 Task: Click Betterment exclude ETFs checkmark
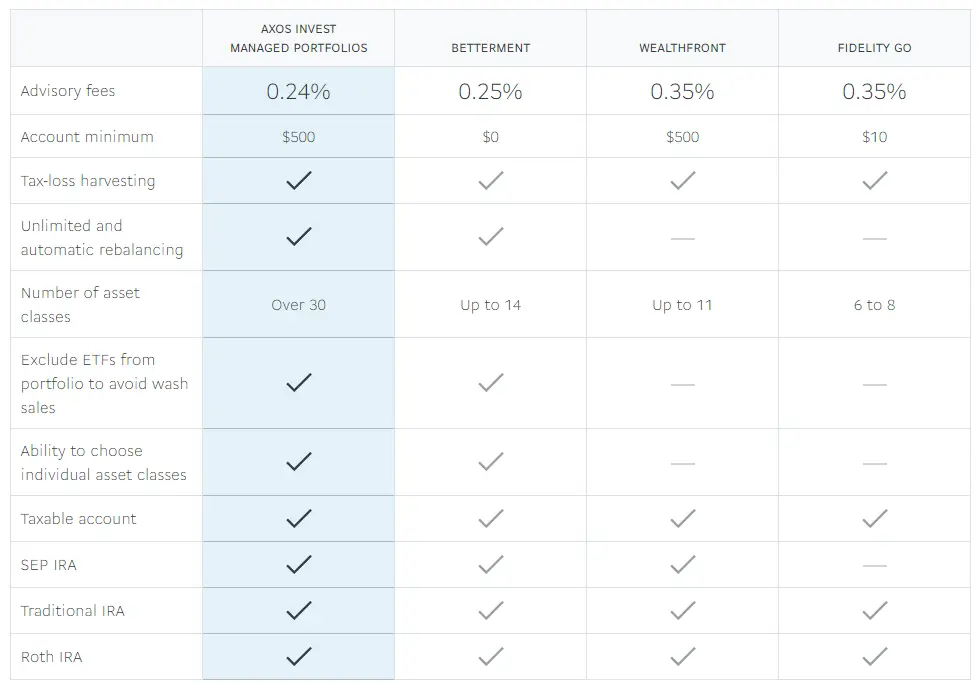[x=490, y=383]
